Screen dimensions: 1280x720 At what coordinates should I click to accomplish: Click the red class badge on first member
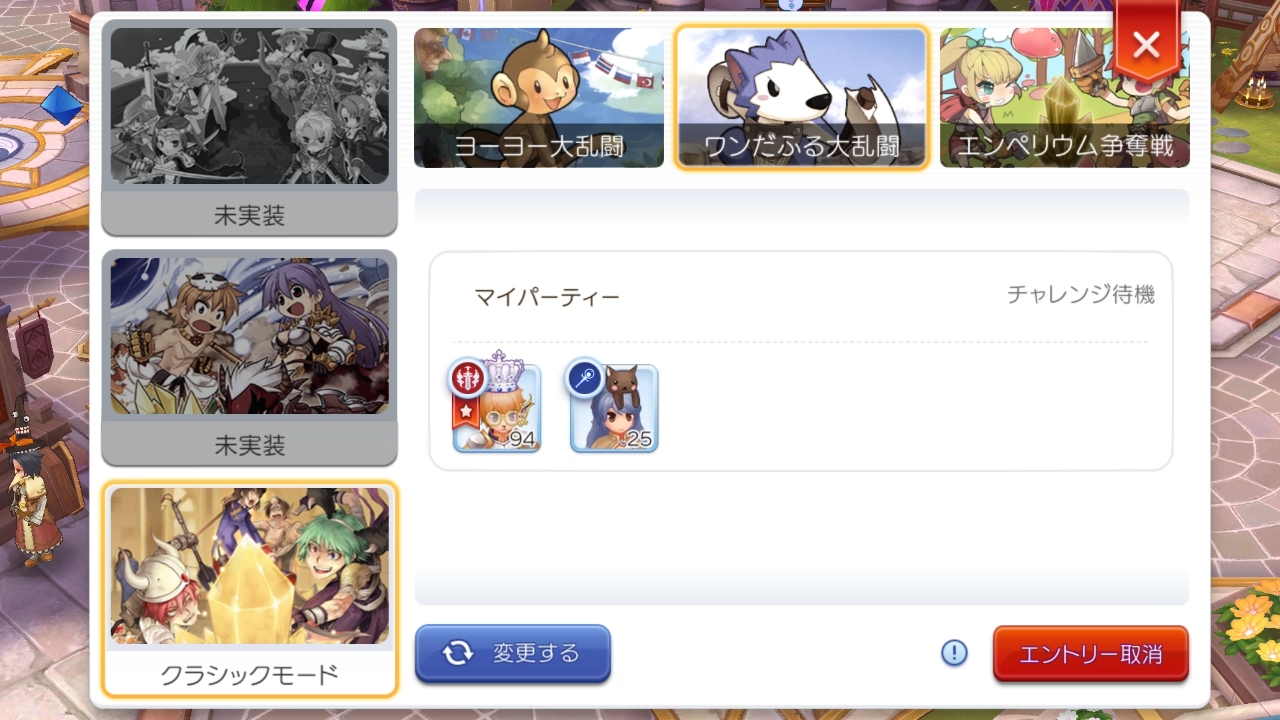coord(468,376)
